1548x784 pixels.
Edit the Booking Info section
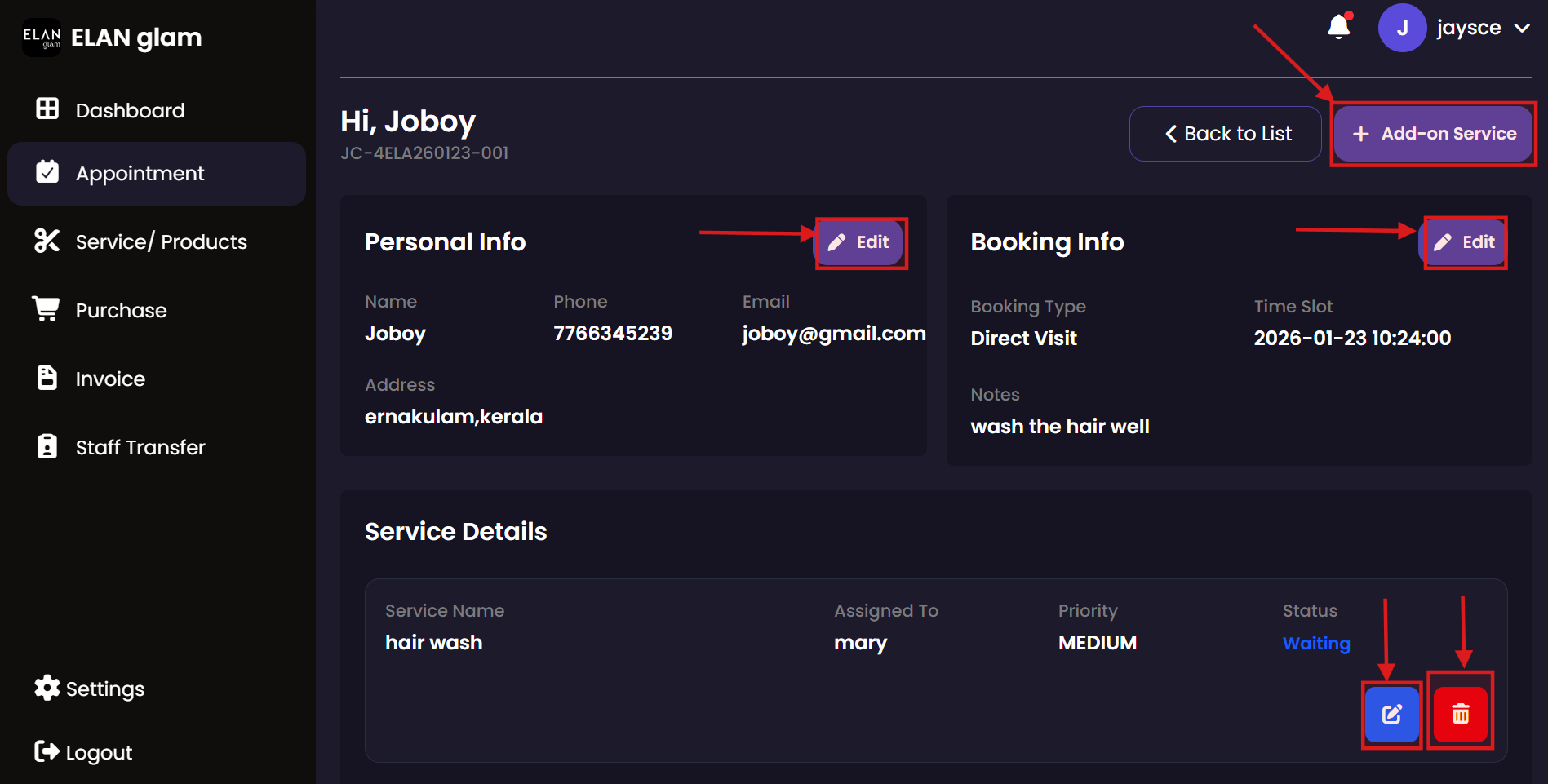pyautogui.click(x=1466, y=242)
